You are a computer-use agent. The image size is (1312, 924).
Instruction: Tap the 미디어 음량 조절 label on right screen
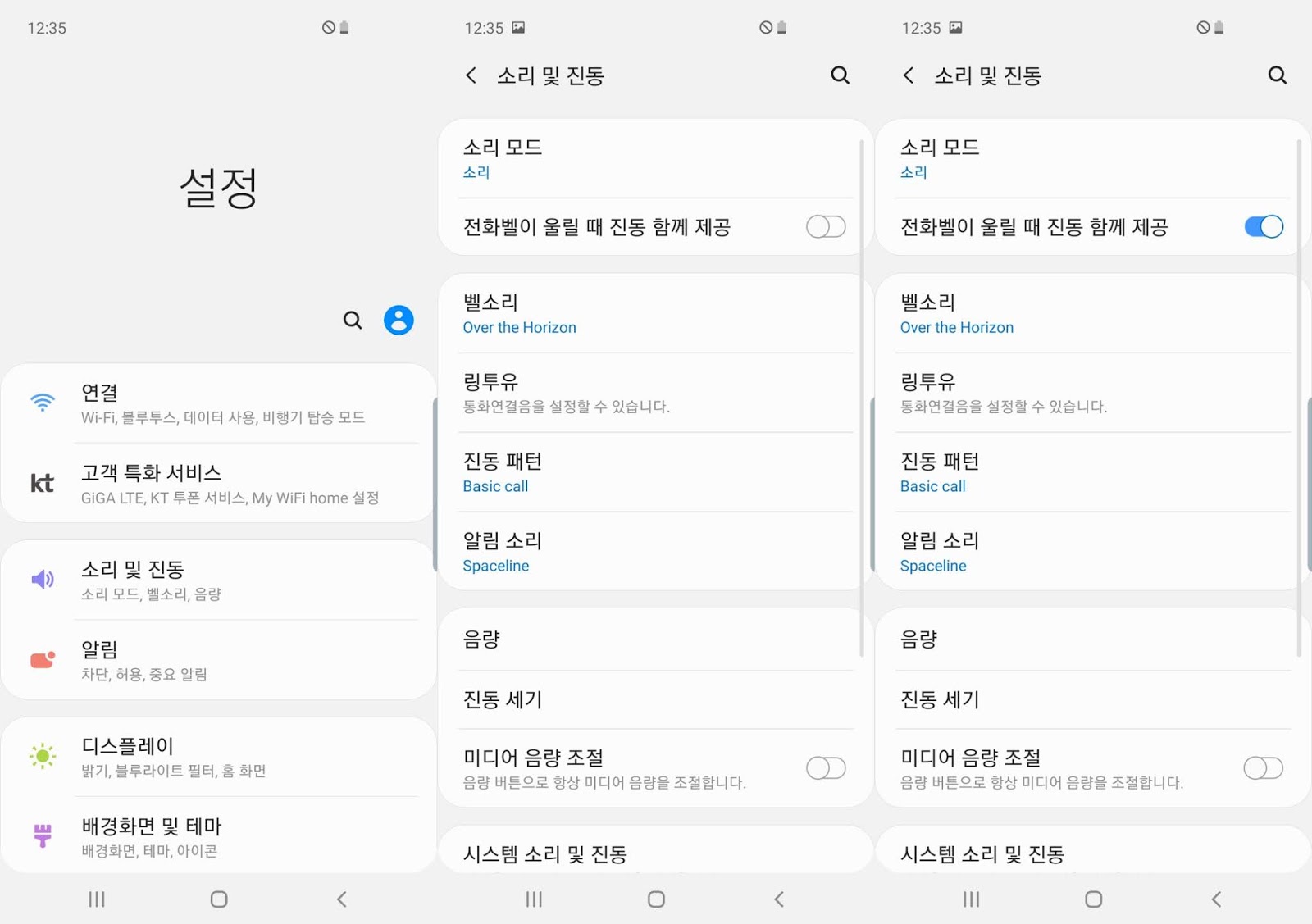pos(971,758)
